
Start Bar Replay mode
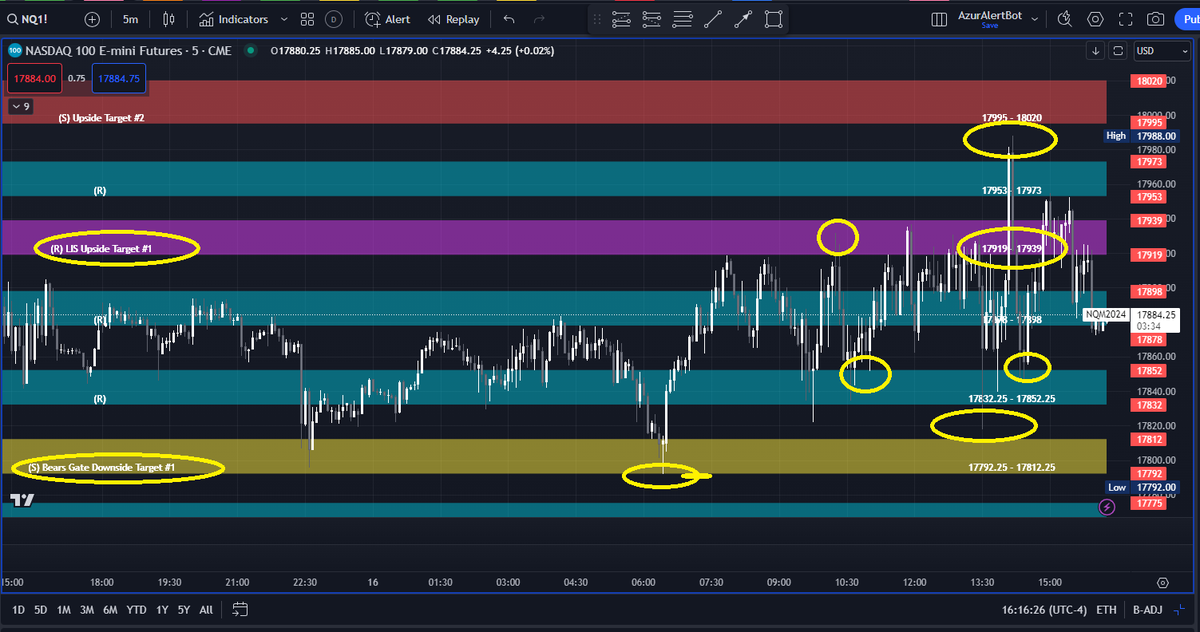click(453, 19)
